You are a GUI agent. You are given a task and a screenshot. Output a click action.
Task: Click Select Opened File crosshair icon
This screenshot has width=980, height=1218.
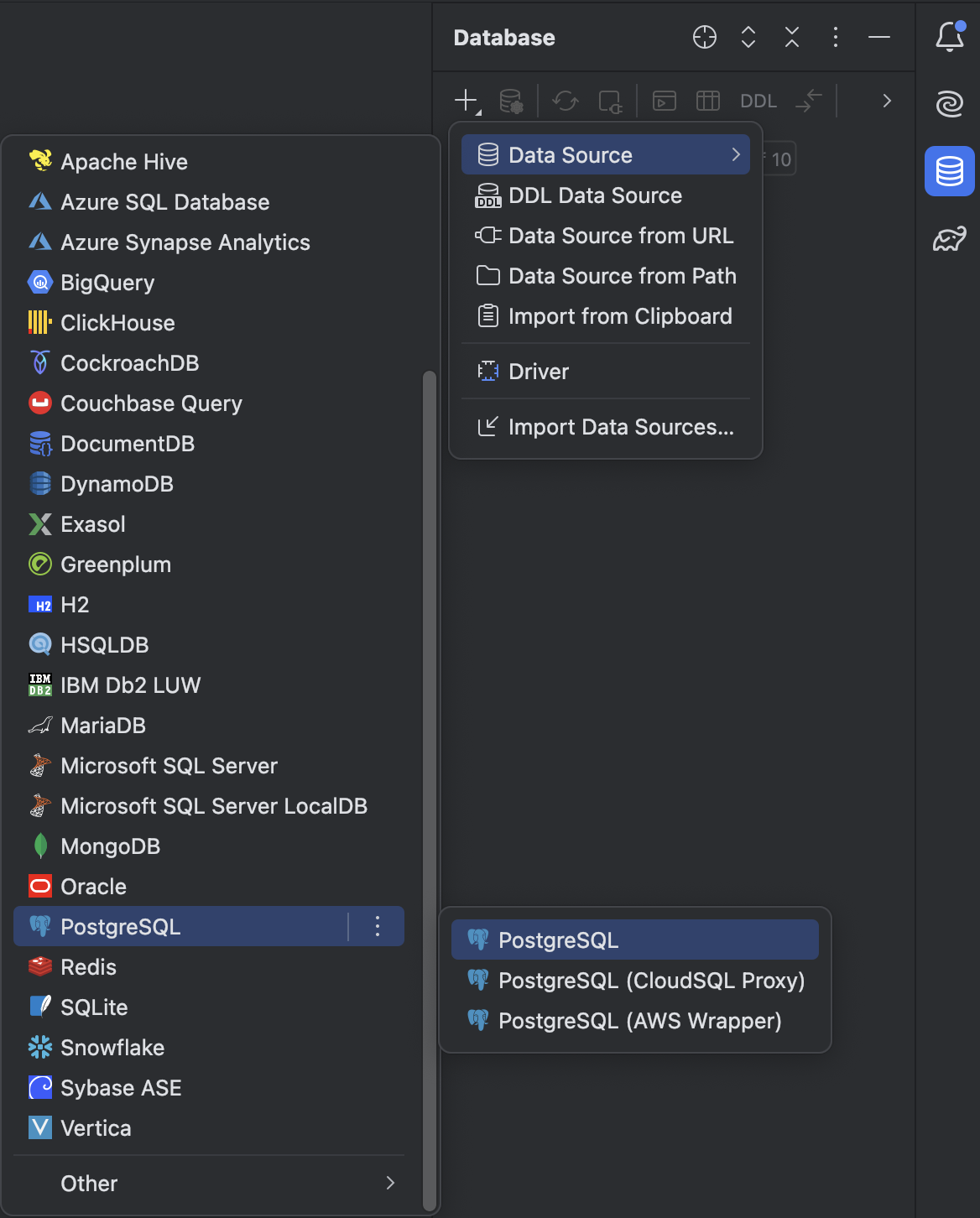[x=705, y=37]
